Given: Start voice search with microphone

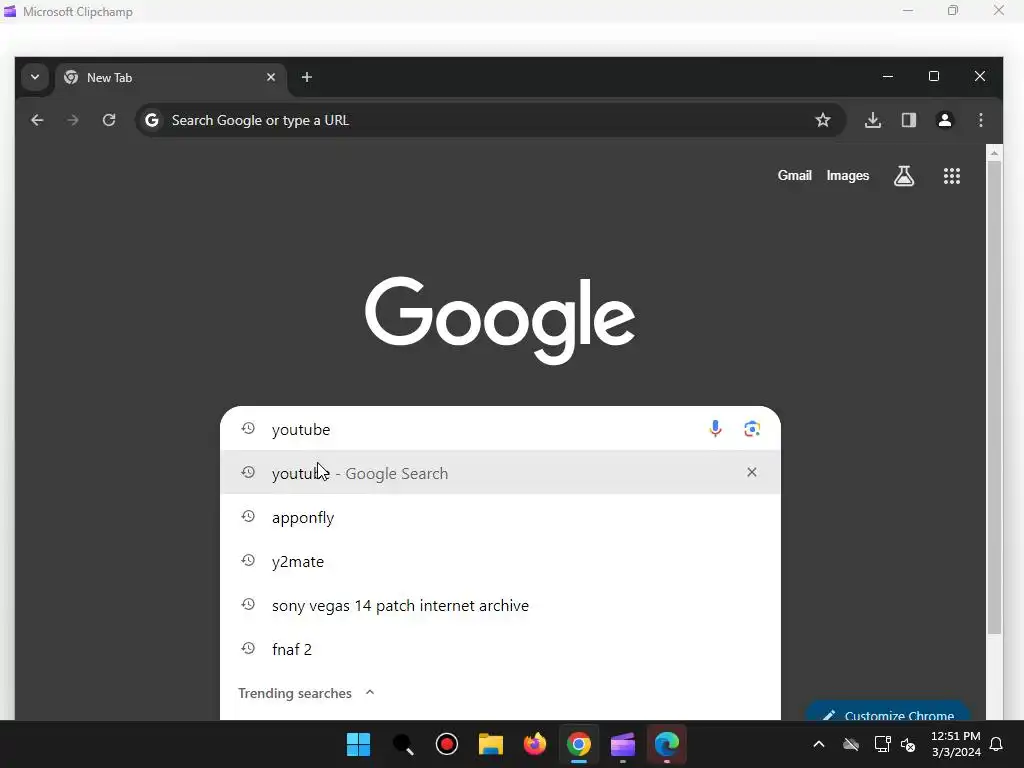Looking at the screenshot, I should (715, 429).
